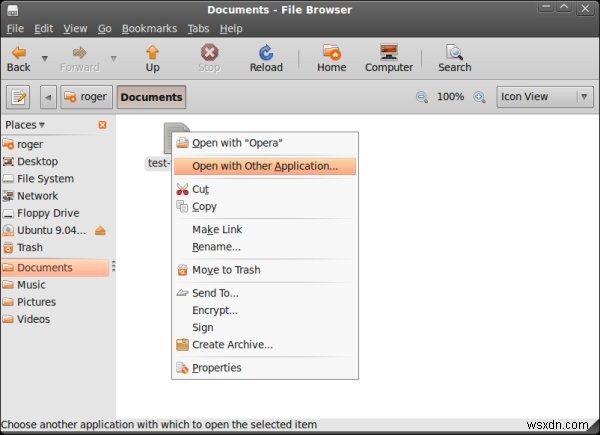The image size is (600, 435).
Task: Reset zoom via 100% label
Action: 450,96
